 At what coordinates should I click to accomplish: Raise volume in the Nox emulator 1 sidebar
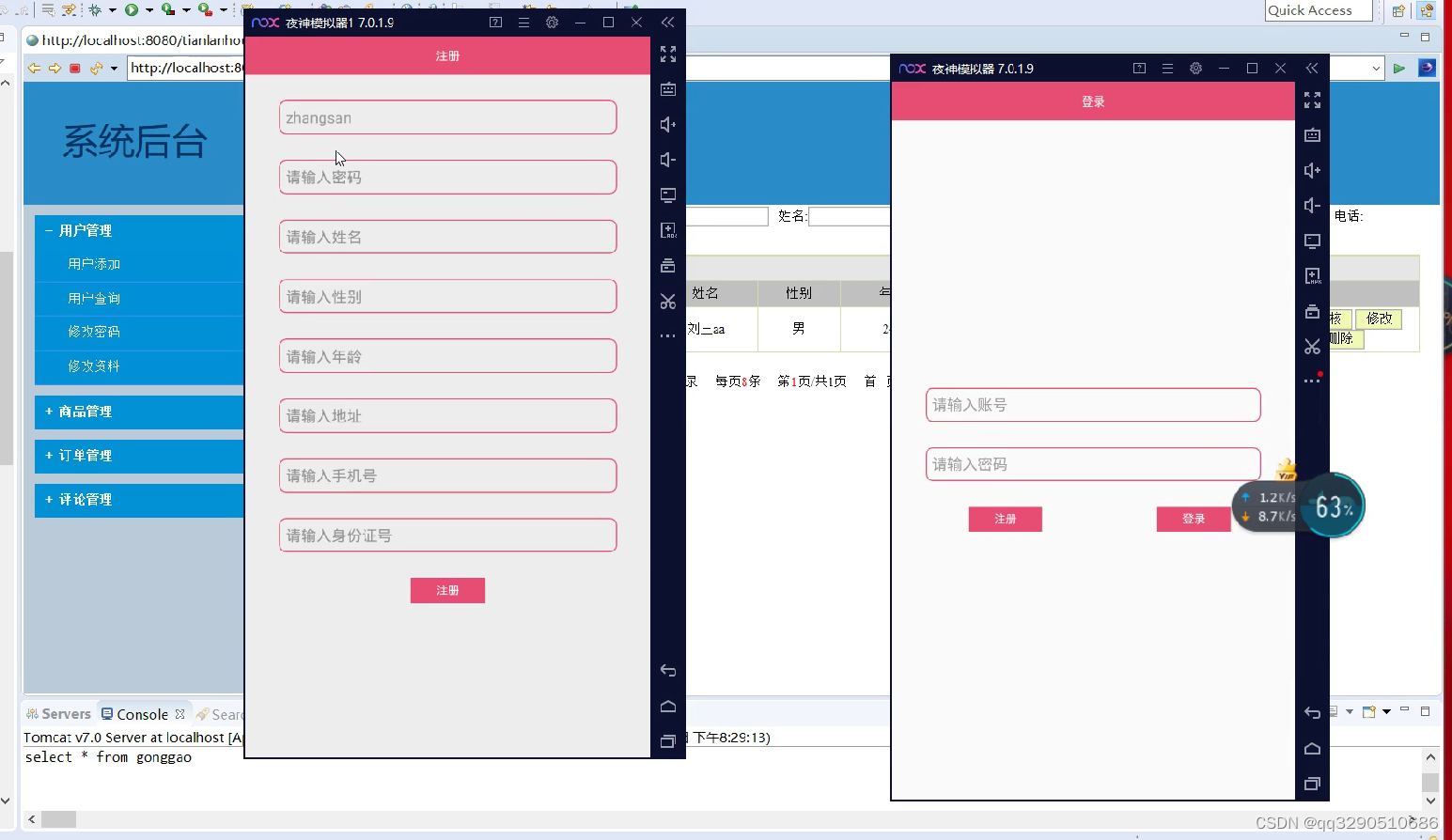pos(668,125)
